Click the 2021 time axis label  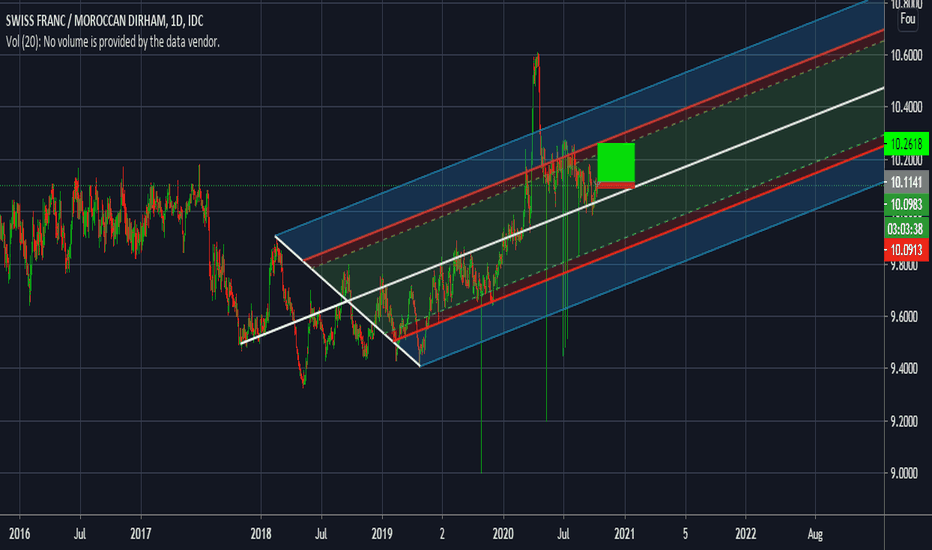625,533
